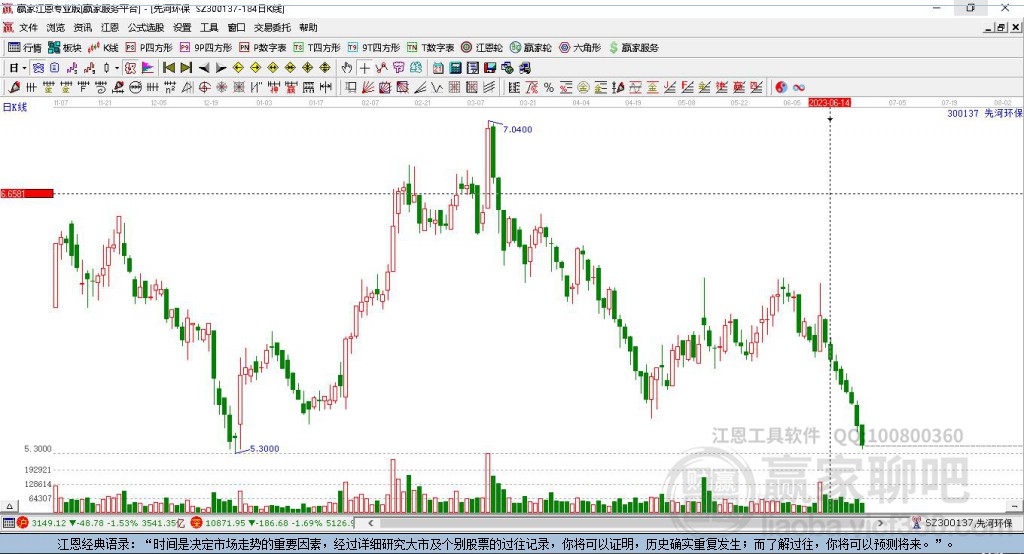Viewport: 1024px width, 554px height.
Task: Move chart right with black right arrow
Action: click(x=221, y=68)
